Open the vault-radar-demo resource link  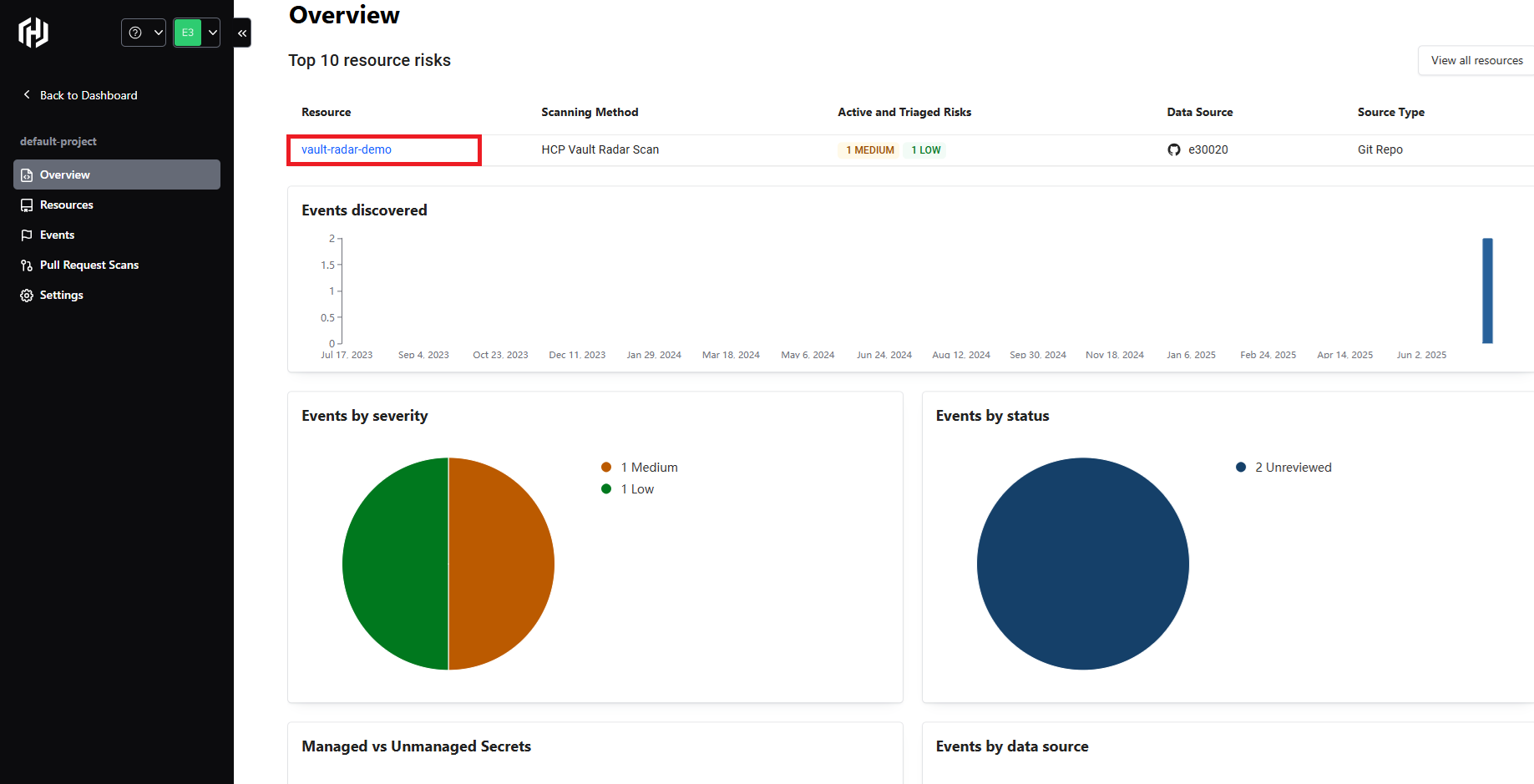click(x=347, y=149)
